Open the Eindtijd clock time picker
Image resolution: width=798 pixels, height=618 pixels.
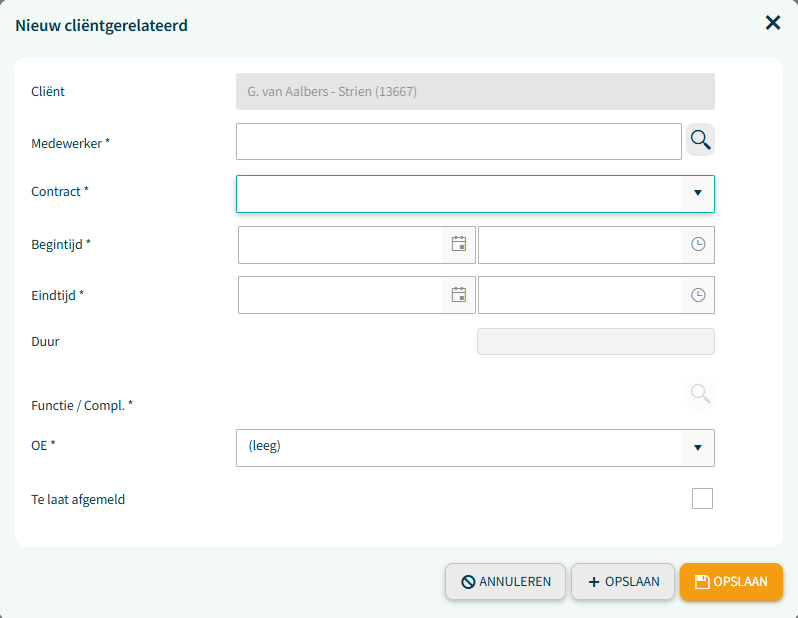(x=698, y=295)
